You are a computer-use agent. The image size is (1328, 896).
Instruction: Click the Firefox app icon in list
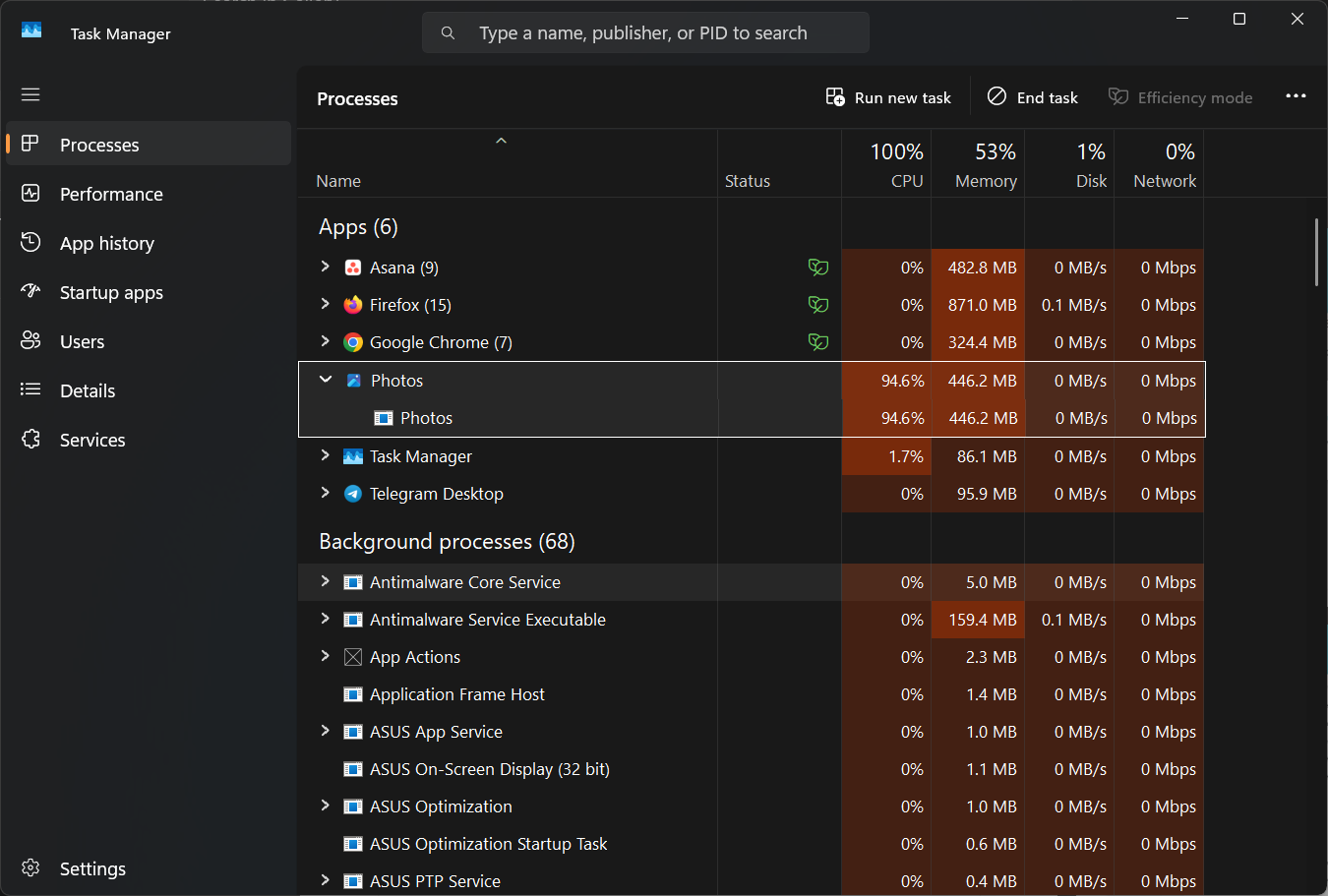pos(353,305)
